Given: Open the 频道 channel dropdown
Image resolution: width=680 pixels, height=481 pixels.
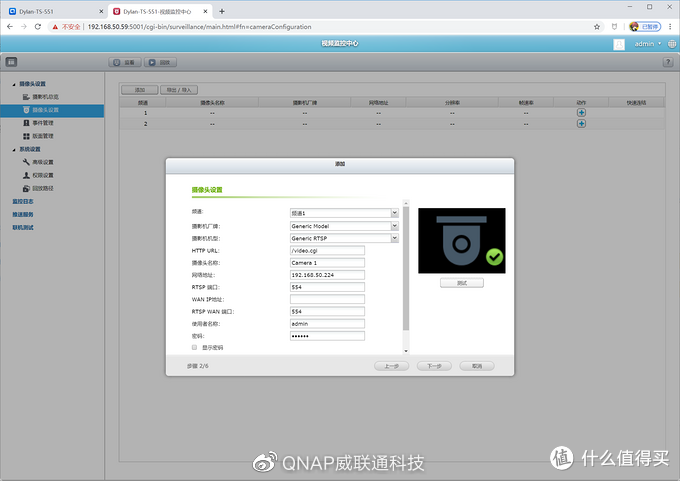Looking at the screenshot, I should click(343, 213).
